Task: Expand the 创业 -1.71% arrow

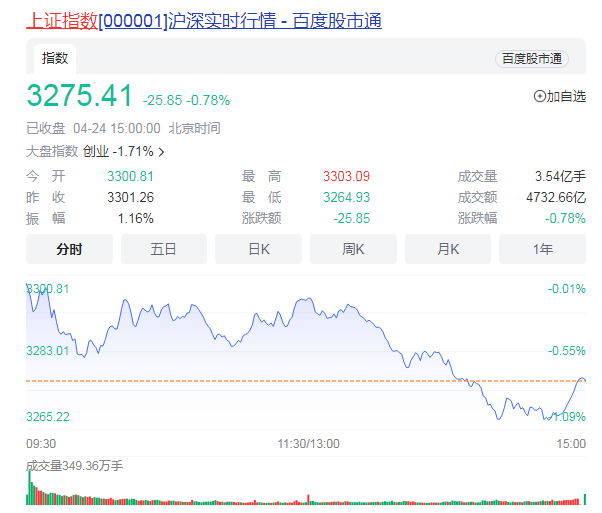Action: 161,152
